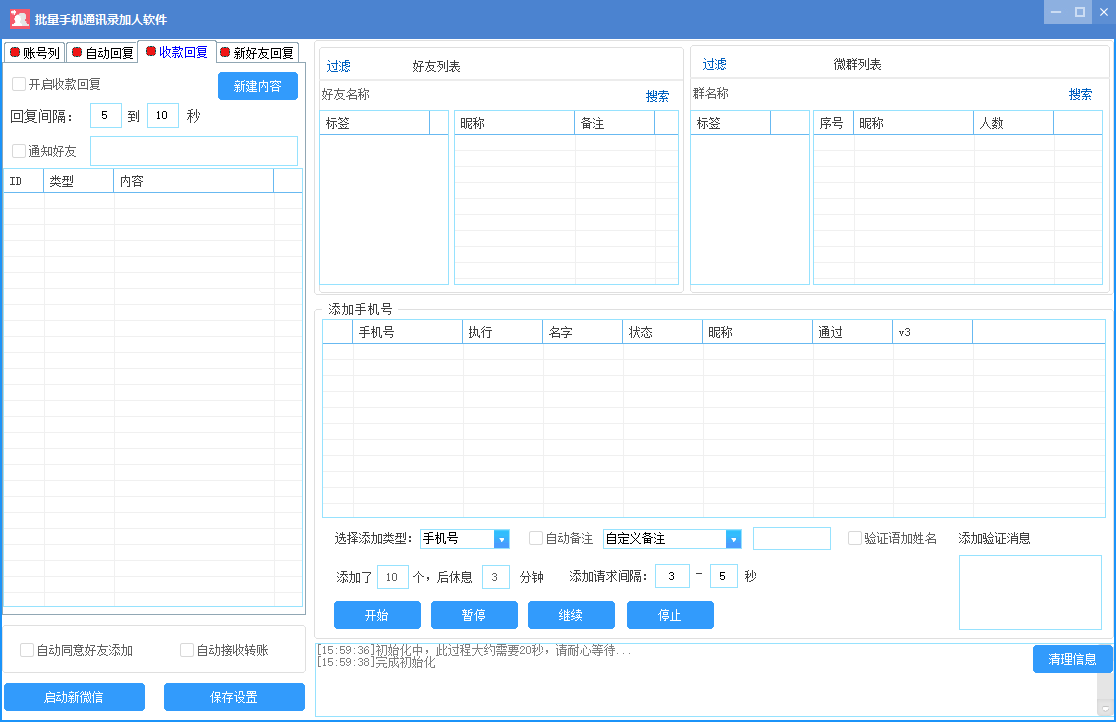Click the 添加了 count field showing 10
The height and width of the screenshot is (722, 1116).
coord(392,577)
